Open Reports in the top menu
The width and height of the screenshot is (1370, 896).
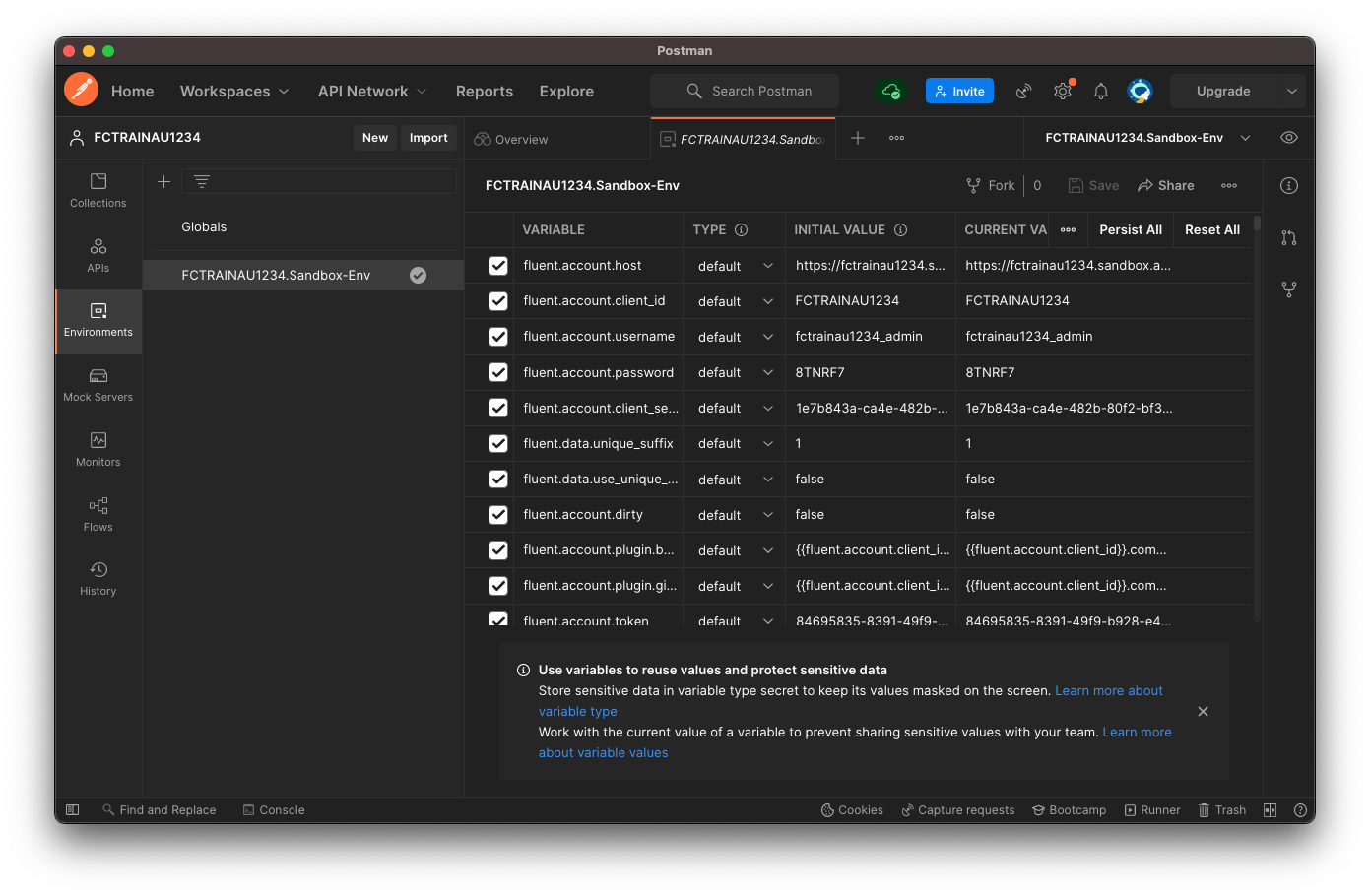[485, 91]
